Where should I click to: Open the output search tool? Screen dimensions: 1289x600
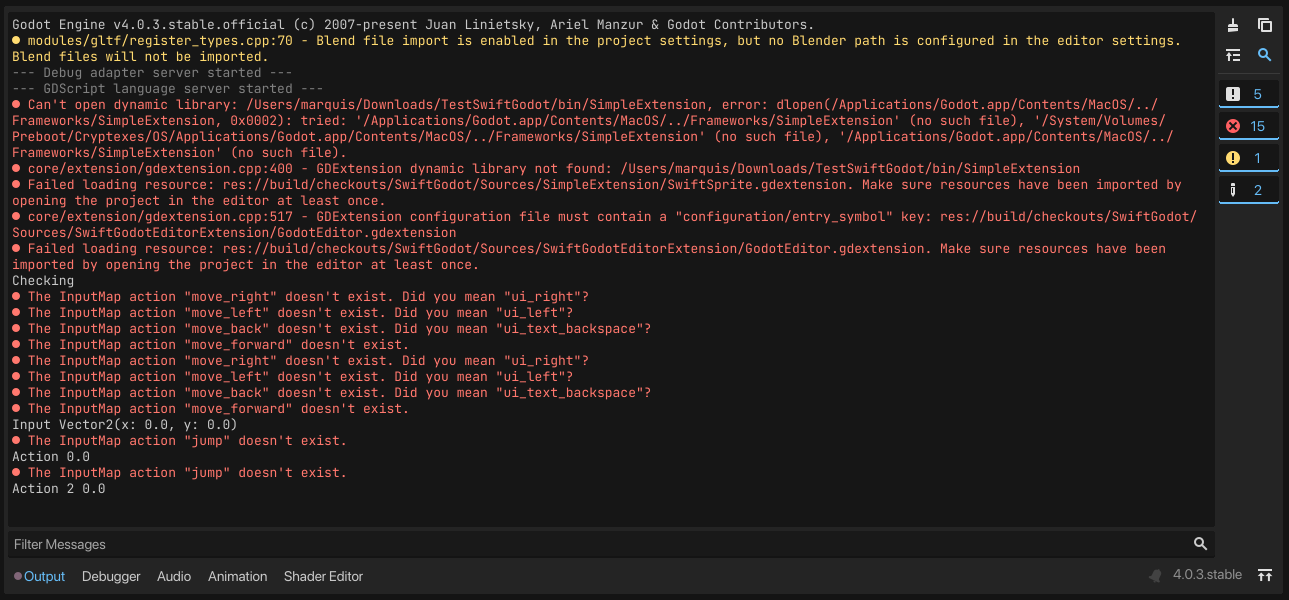(x=1263, y=55)
